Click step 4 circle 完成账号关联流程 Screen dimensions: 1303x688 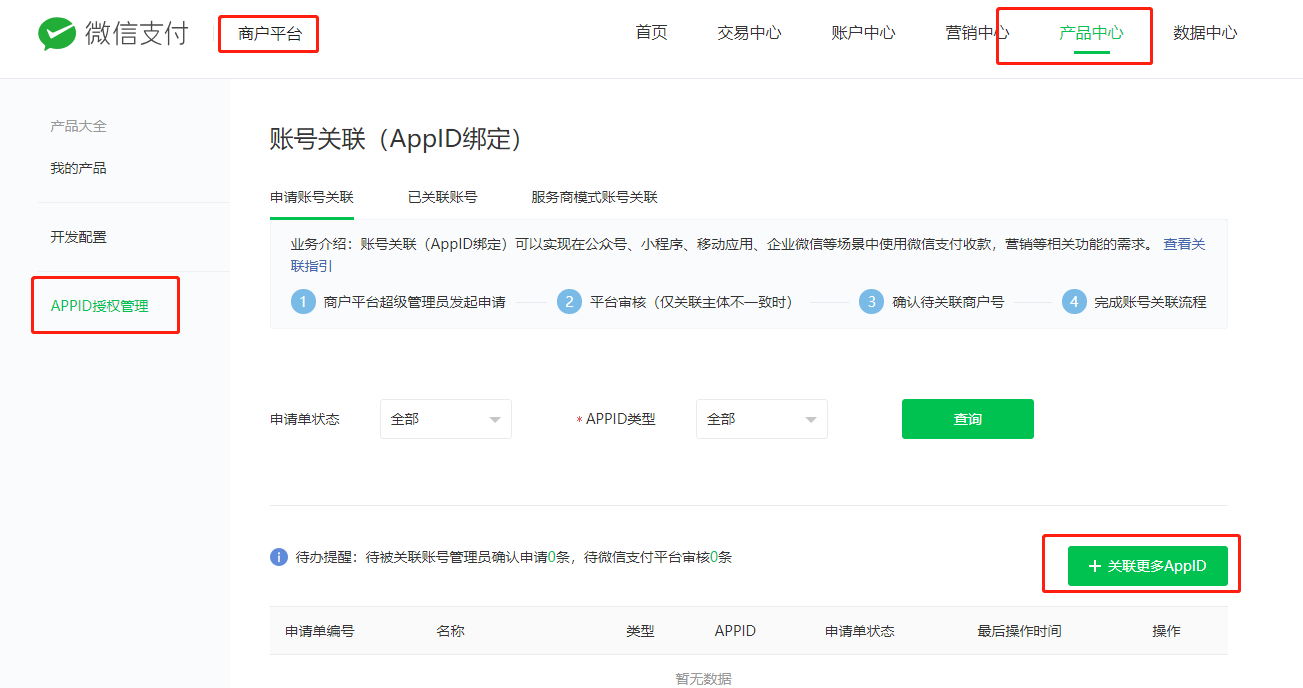coord(1074,302)
